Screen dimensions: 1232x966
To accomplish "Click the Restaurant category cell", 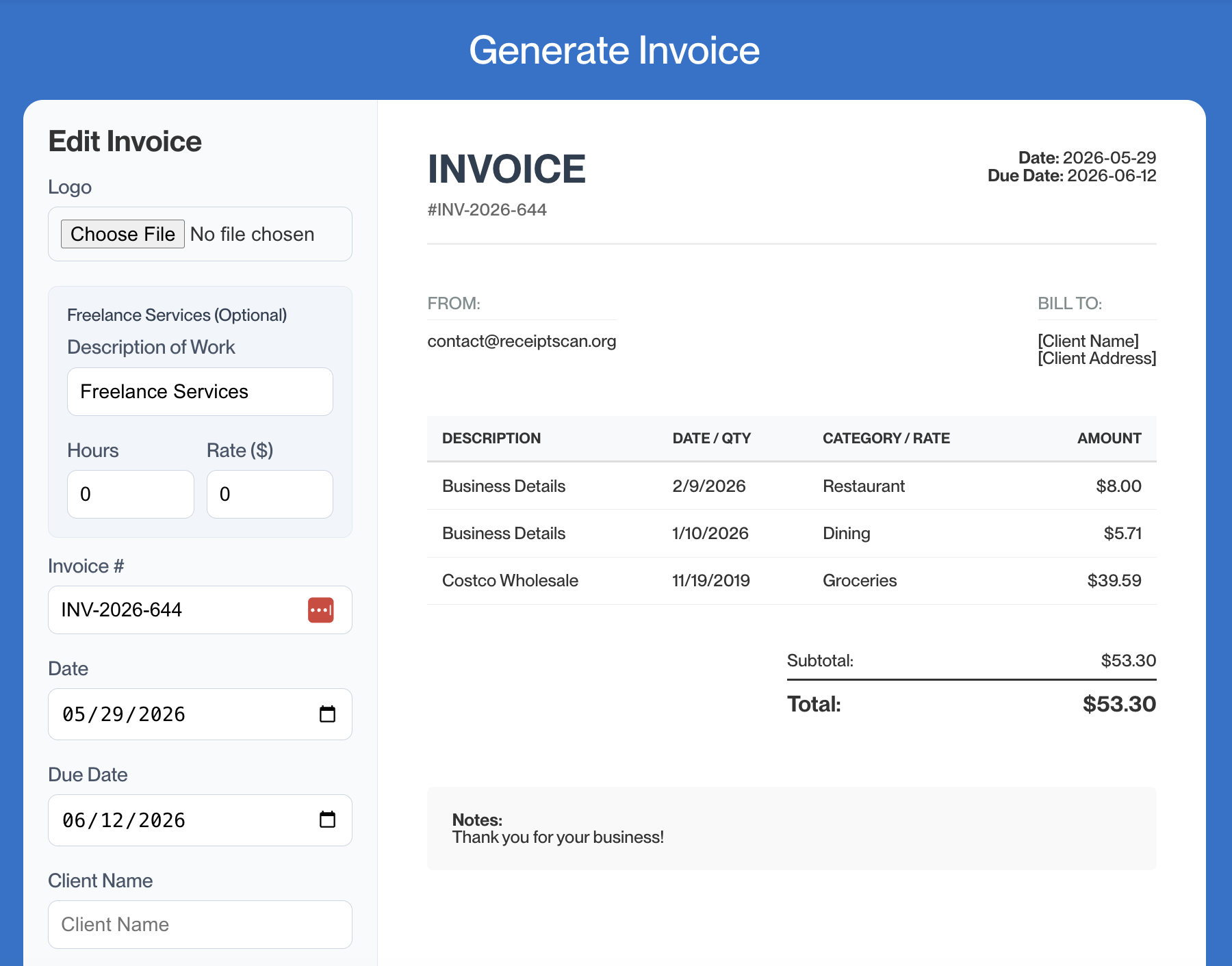I will (864, 486).
